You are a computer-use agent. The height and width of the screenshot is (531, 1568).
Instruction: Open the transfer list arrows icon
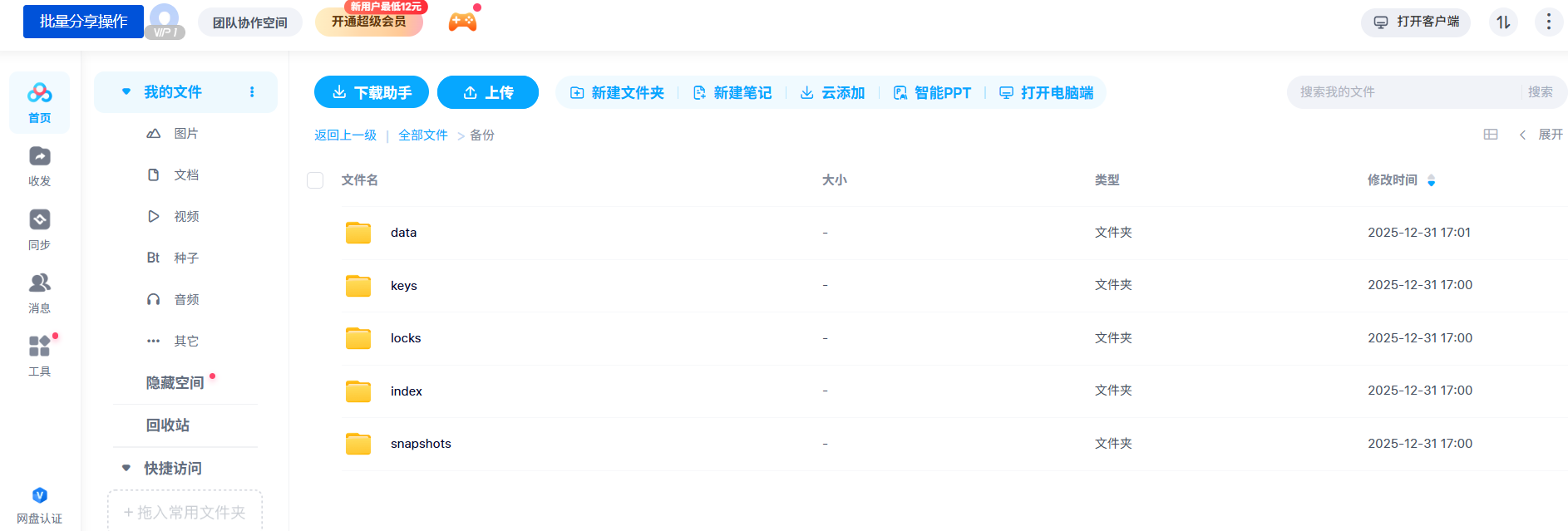tap(1503, 22)
